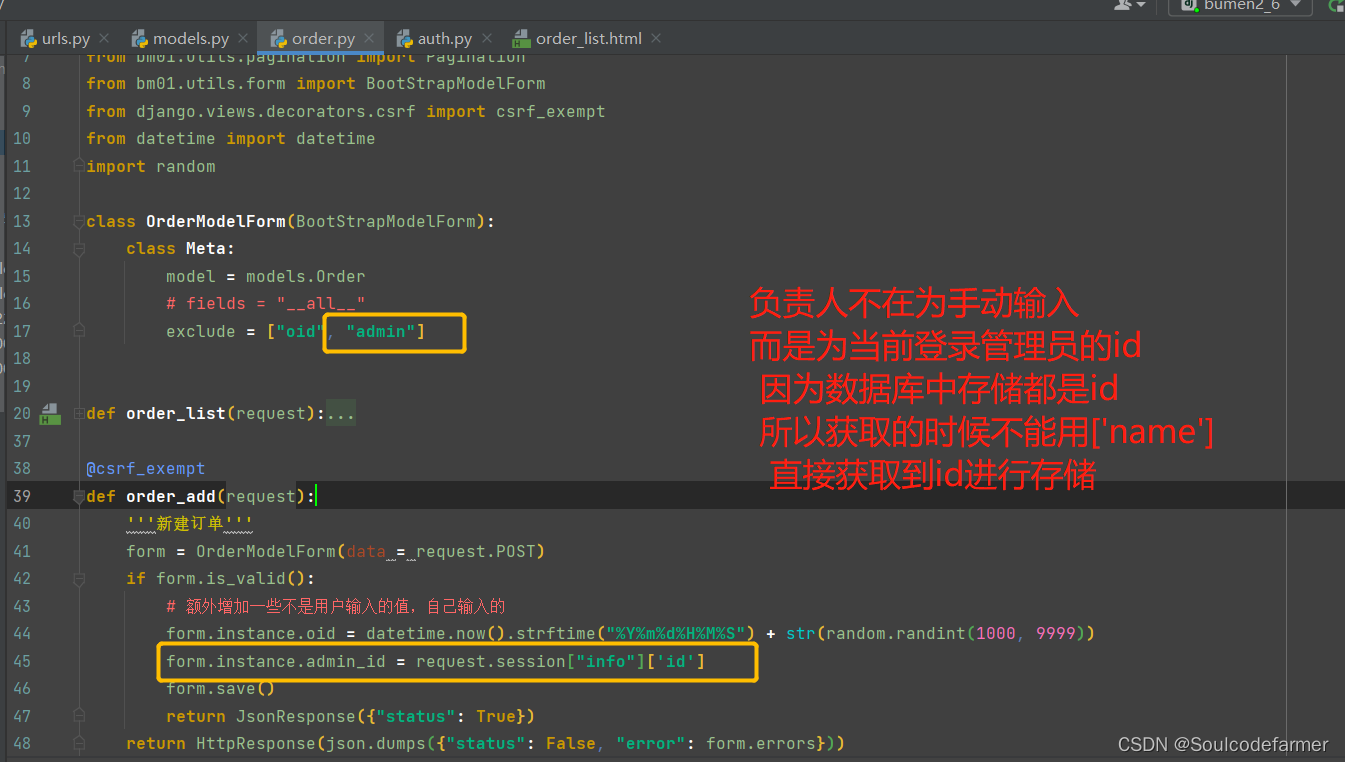Screen dimensions: 1345x762
Task: Click line number 45 in the gutter
Action: [x=22, y=662]
